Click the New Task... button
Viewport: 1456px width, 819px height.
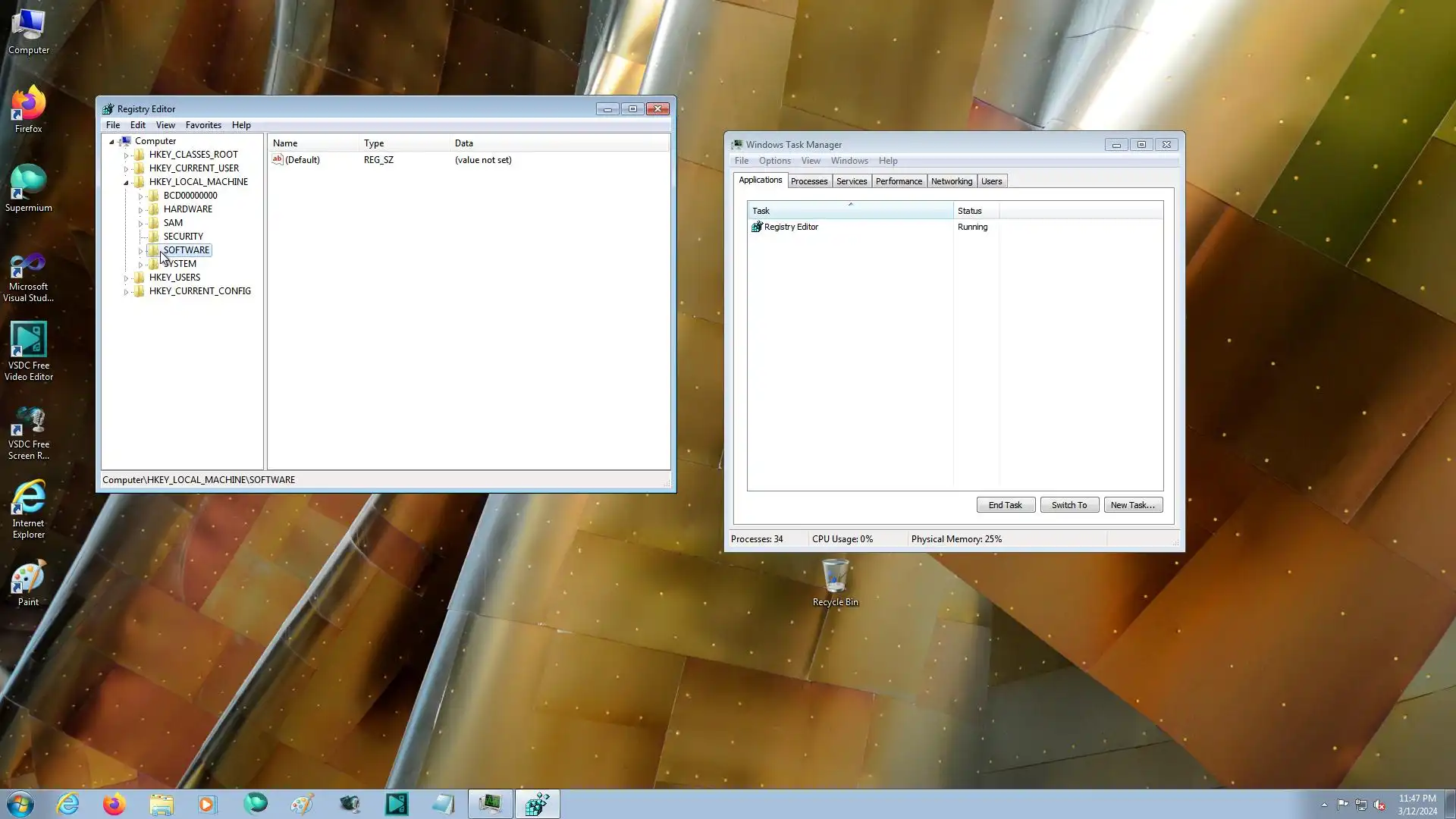1132,505
